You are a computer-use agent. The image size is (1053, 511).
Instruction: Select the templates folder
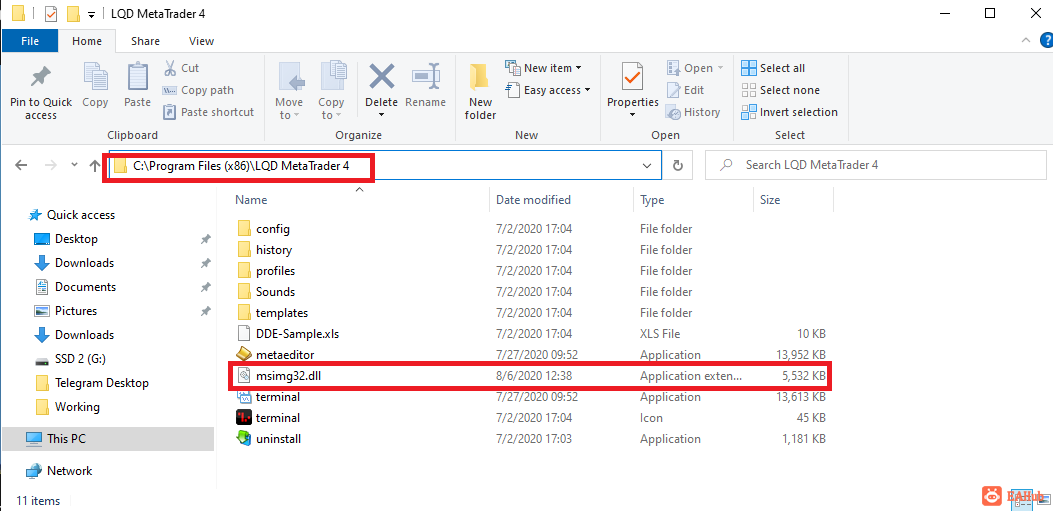point(531,313)
